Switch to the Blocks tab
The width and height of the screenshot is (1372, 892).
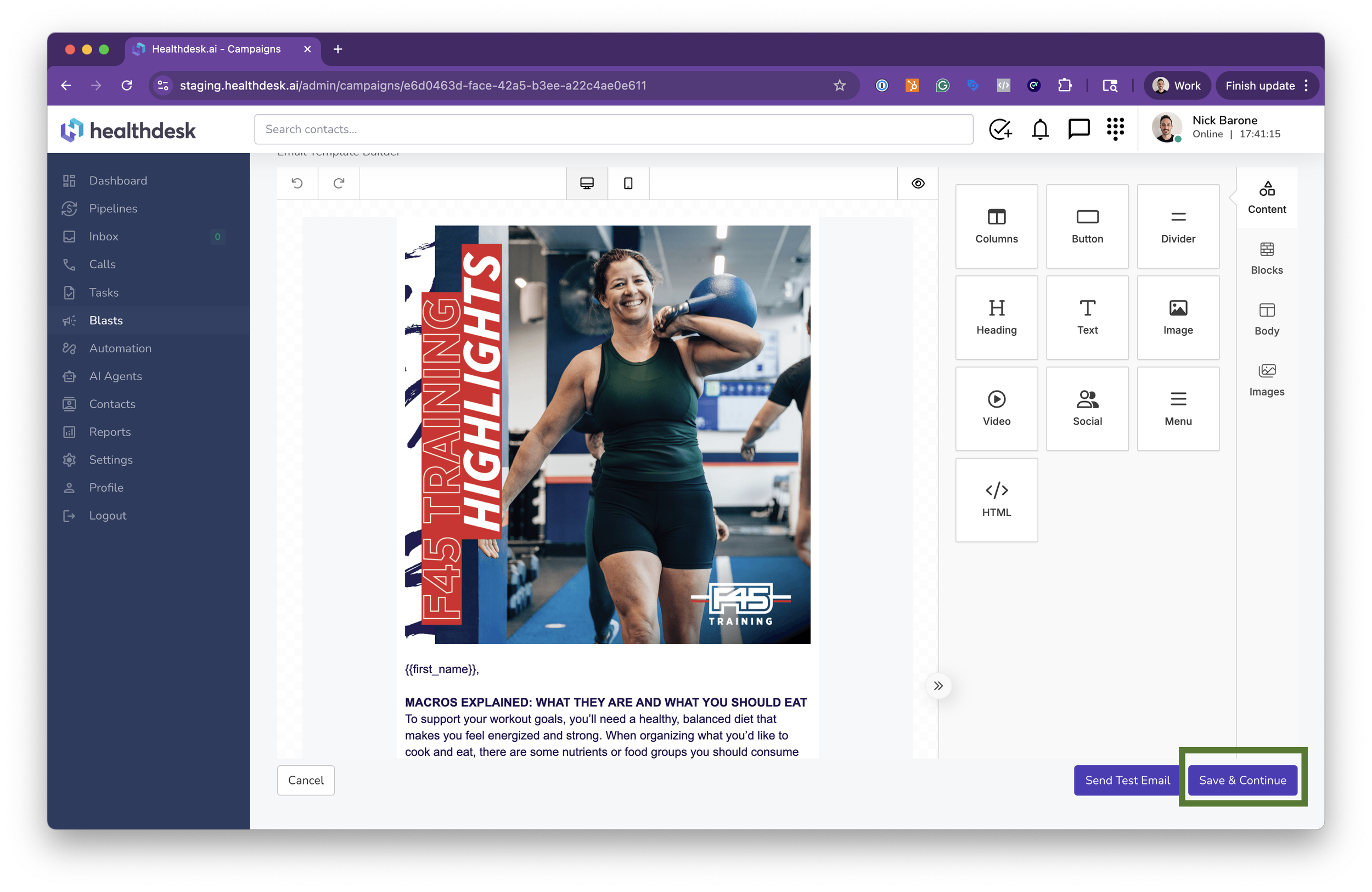point(1266,258)
